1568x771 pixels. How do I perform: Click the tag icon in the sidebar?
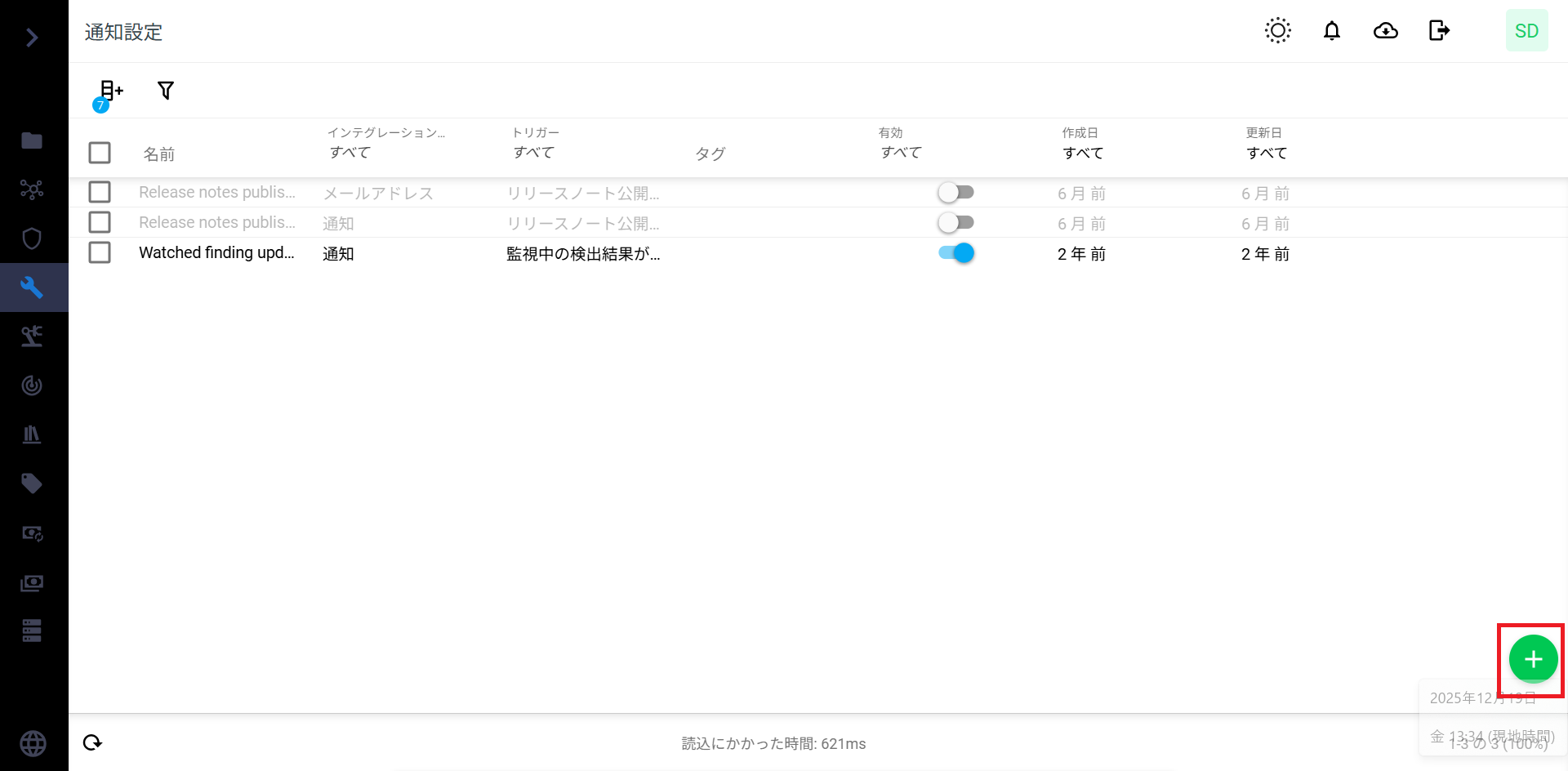point(33,483)
